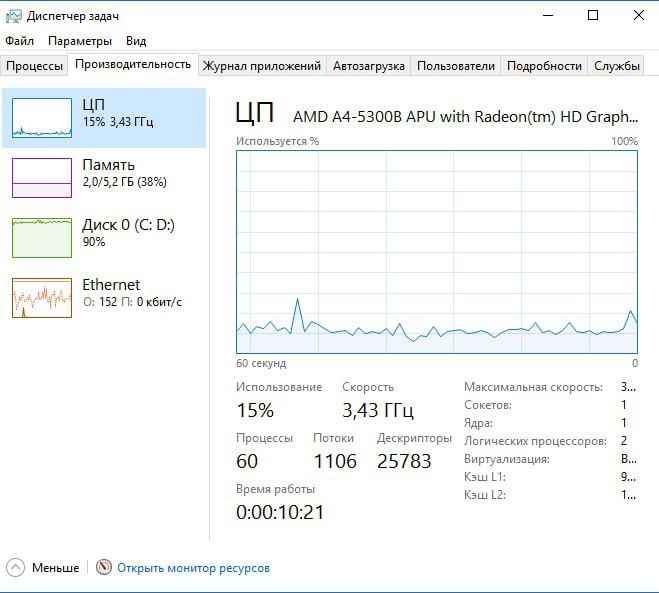Screen dimensions: 659x593
Task: Select the Память 2,0/5,2 ГБ entry
Action: pos(104,178)
